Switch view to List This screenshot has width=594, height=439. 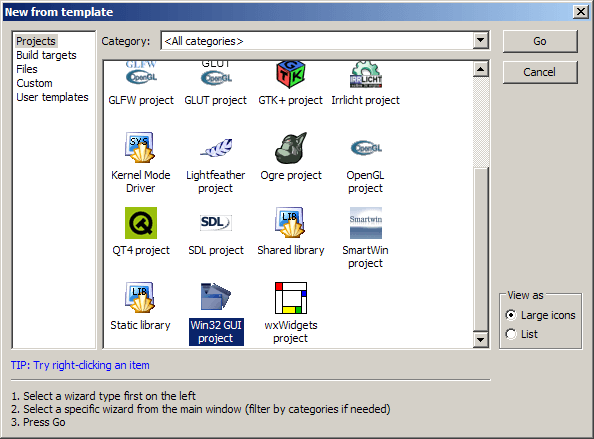click(521, 334)
